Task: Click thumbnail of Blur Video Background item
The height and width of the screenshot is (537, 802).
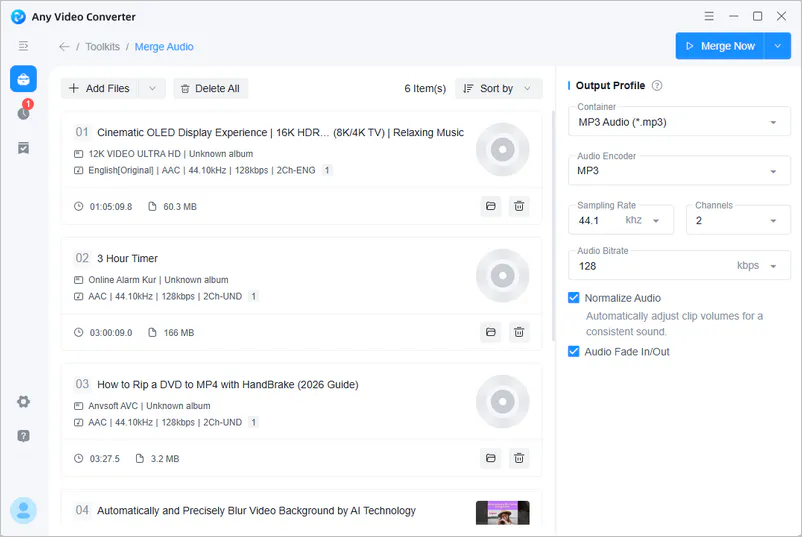Action: click(x=503, y=513)
